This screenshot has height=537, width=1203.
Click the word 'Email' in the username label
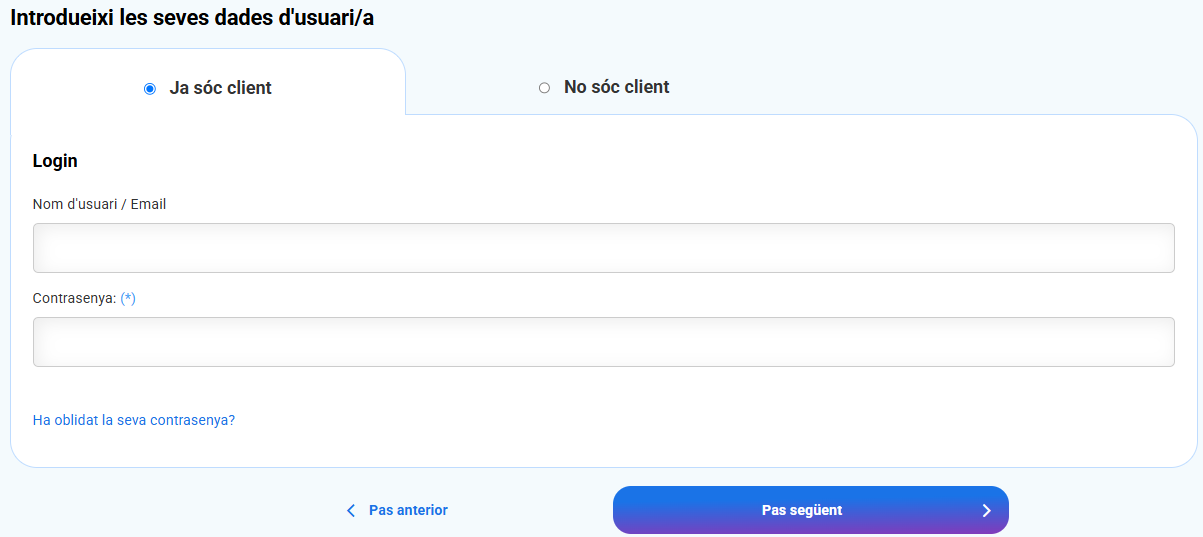pyautogui.click(x=148, y=204)
